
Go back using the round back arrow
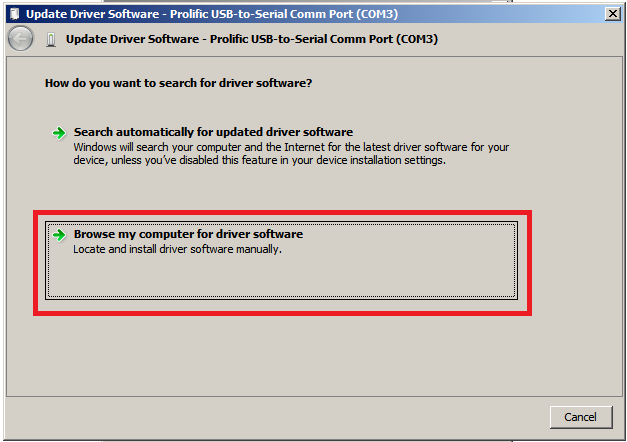click(20, 39)
